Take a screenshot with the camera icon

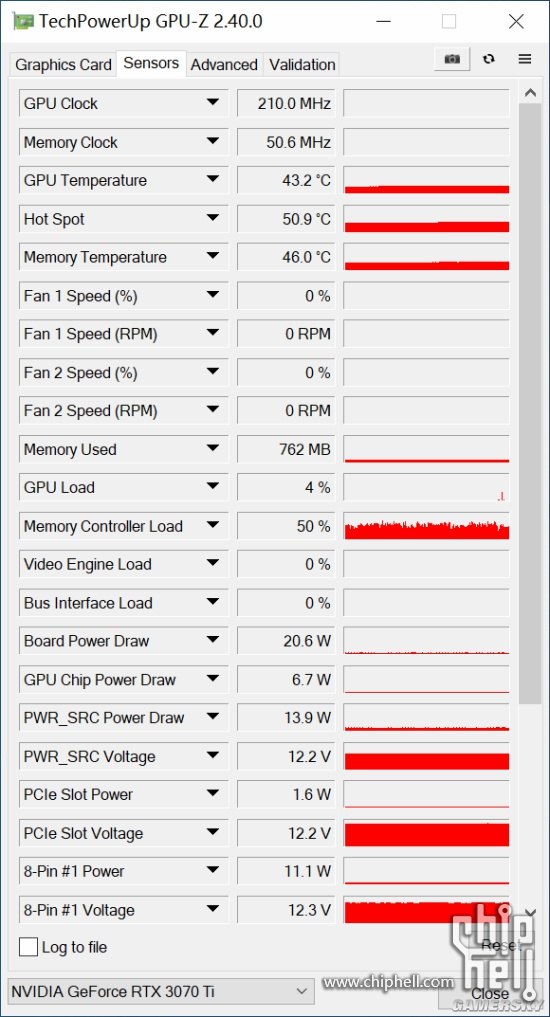click(452, 59)
